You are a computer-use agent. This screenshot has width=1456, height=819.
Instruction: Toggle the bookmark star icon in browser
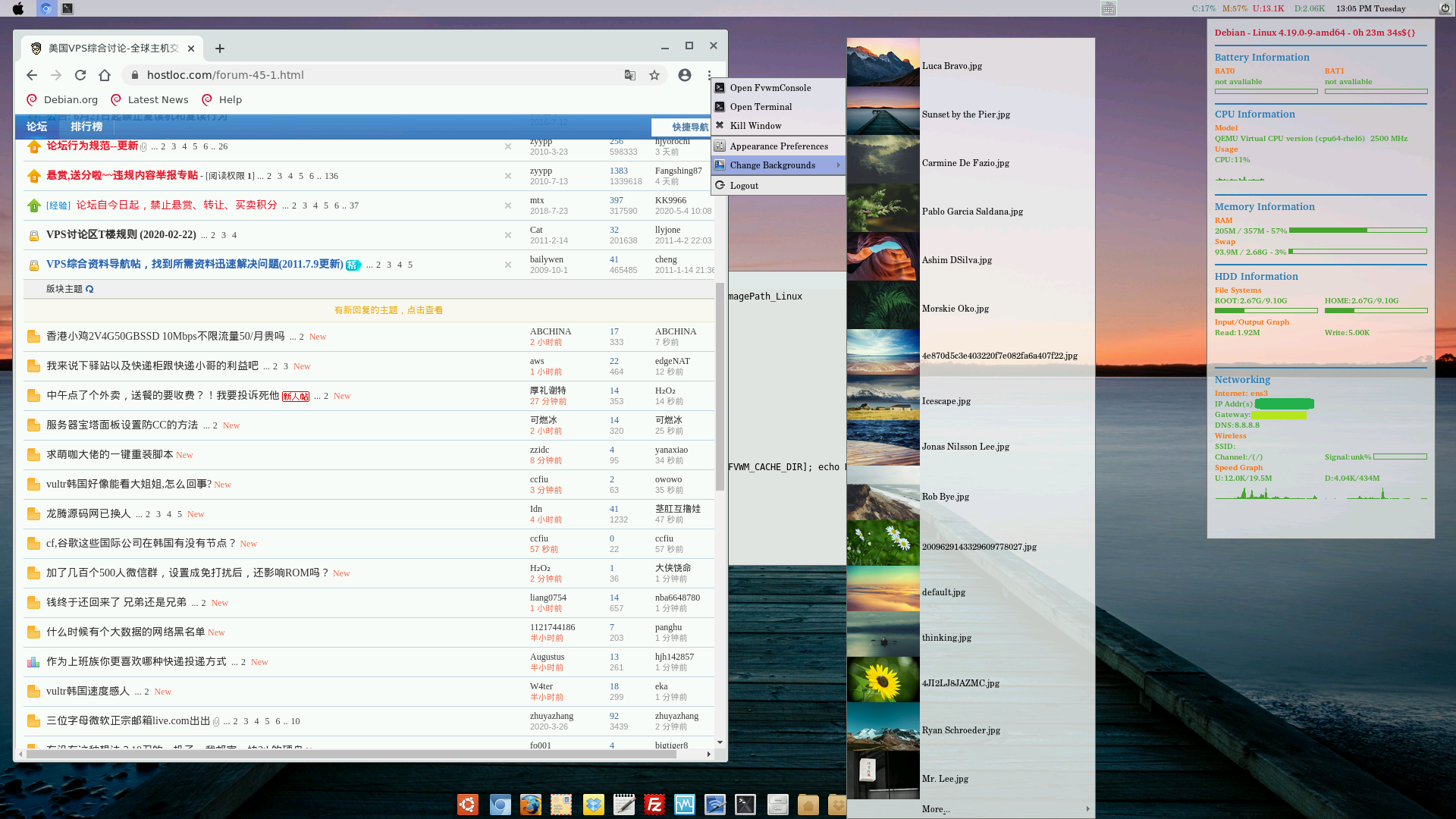[654, 75]
